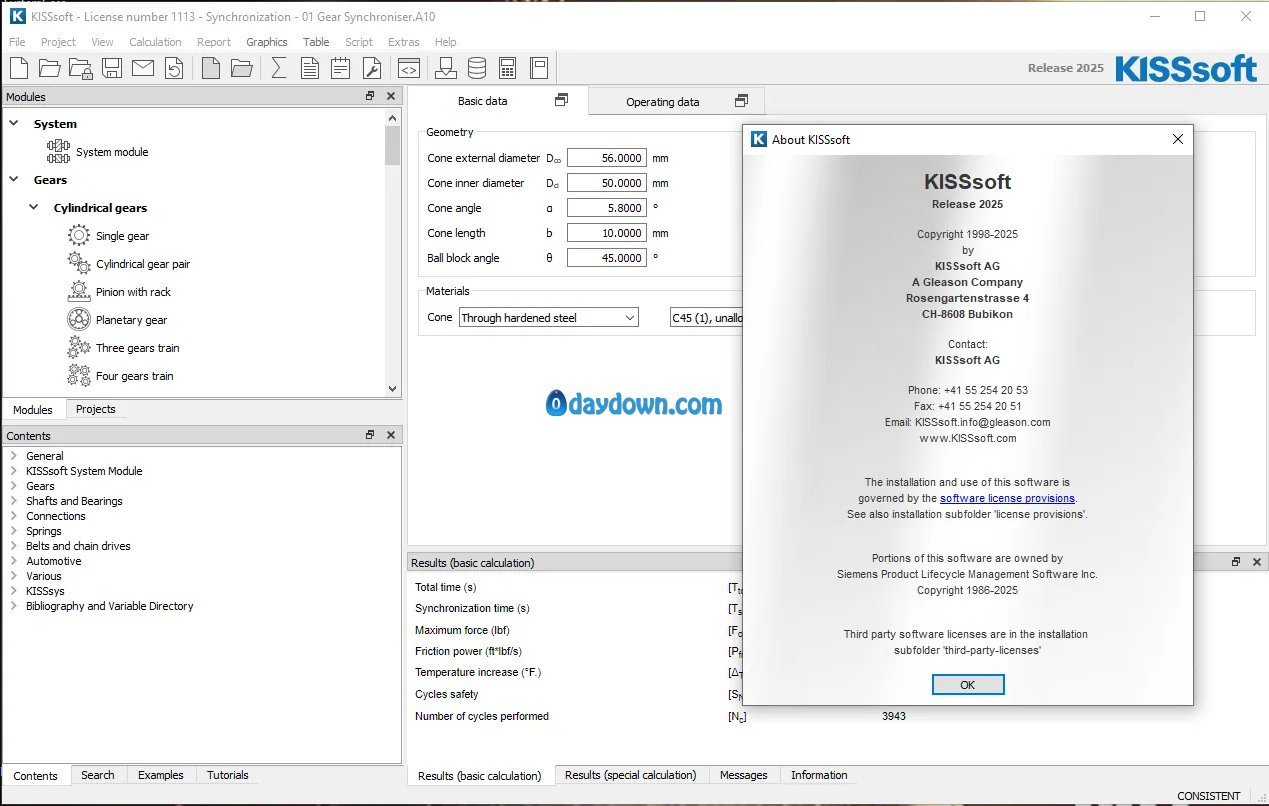Image resolution: width=1269 pixels, height=806 pixels.
Task: Detach the Operating data tab using its window icon
Action: 741,101
